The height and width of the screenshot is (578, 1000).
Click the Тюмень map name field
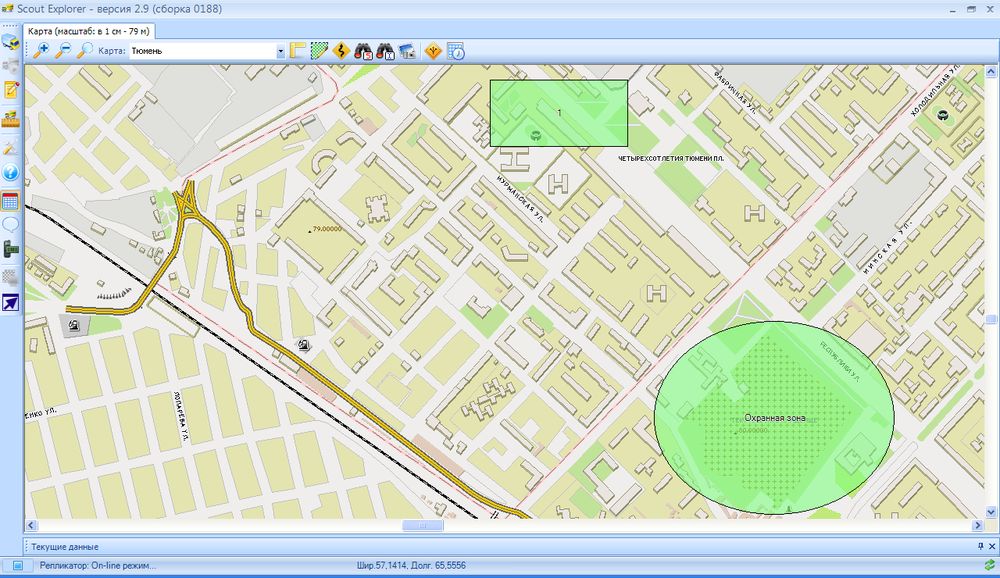203,51
